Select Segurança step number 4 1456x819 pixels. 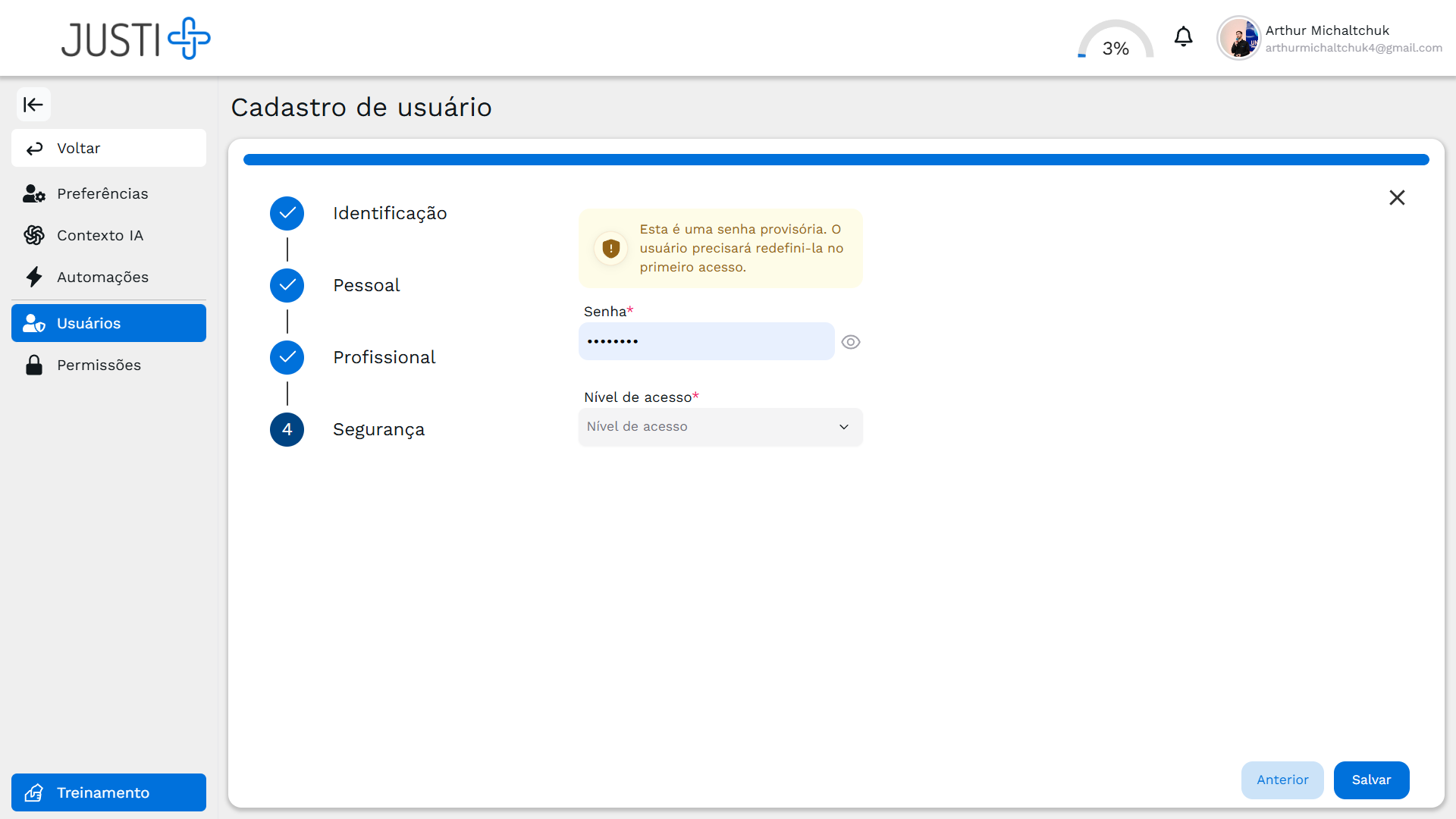[287, 429]
